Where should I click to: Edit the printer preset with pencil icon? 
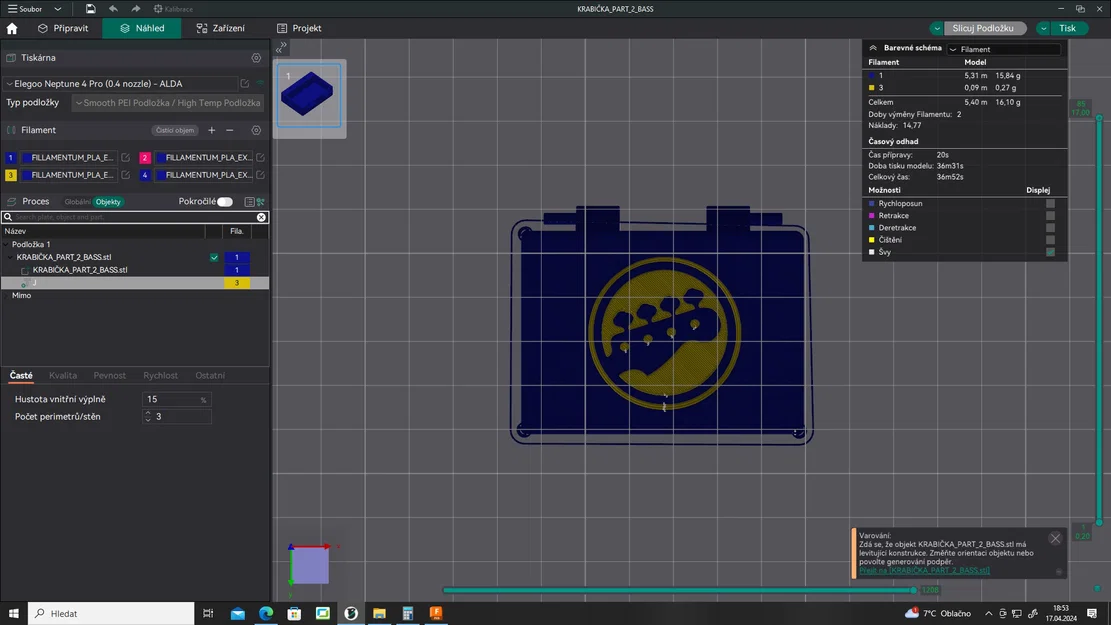click(x=245, y=84)
